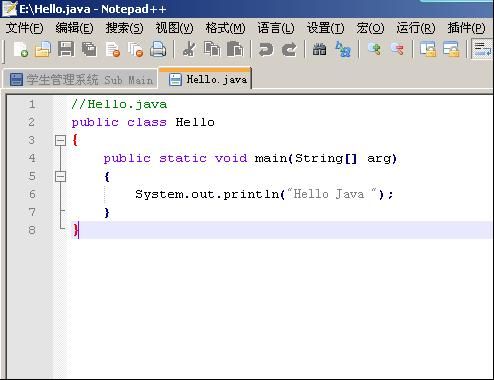494x380 pixels.
Task: Open the 文件(F) menu
Action: click(24, 28)
